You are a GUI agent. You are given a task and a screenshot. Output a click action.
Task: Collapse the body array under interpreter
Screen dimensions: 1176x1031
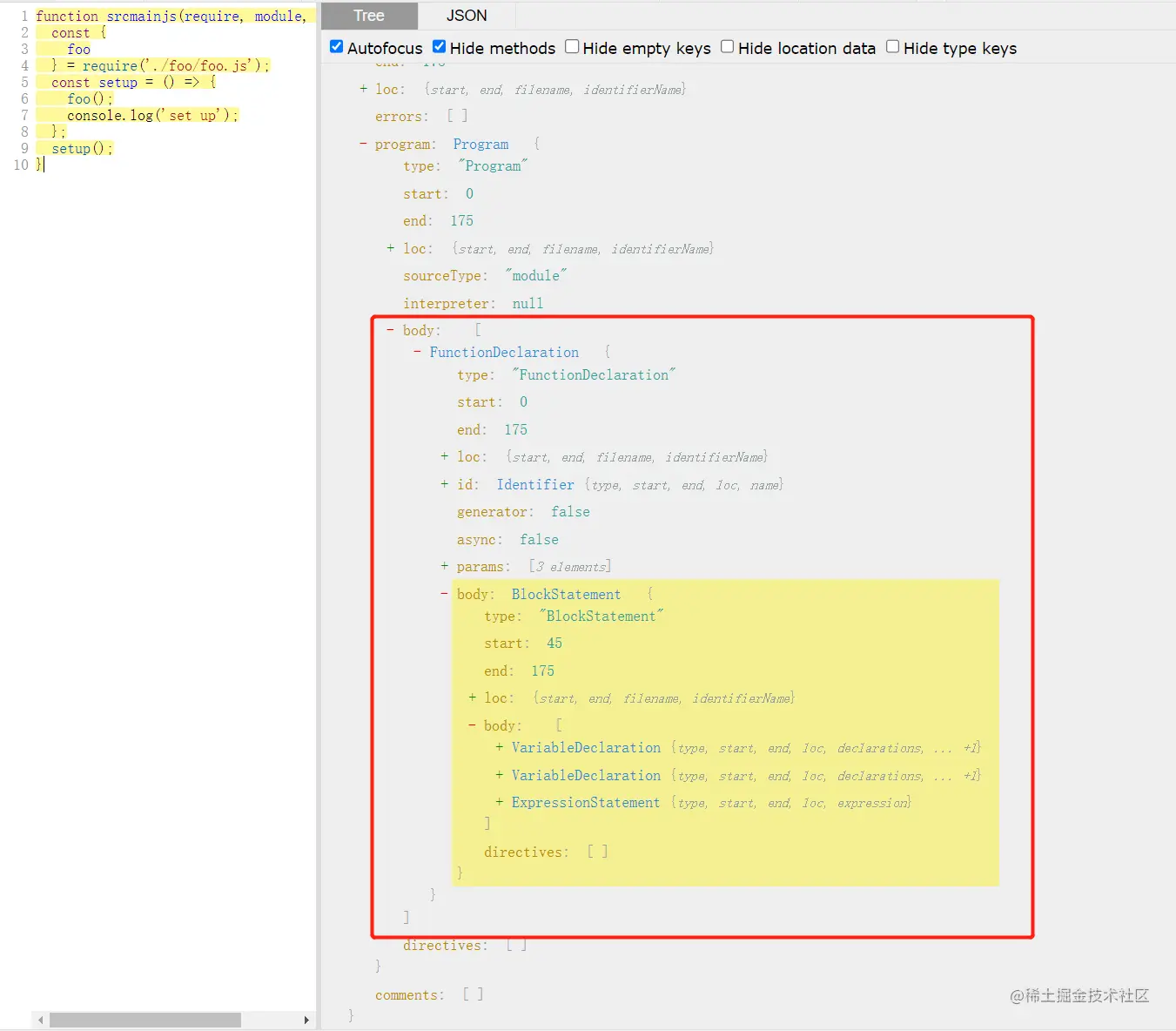390,330
